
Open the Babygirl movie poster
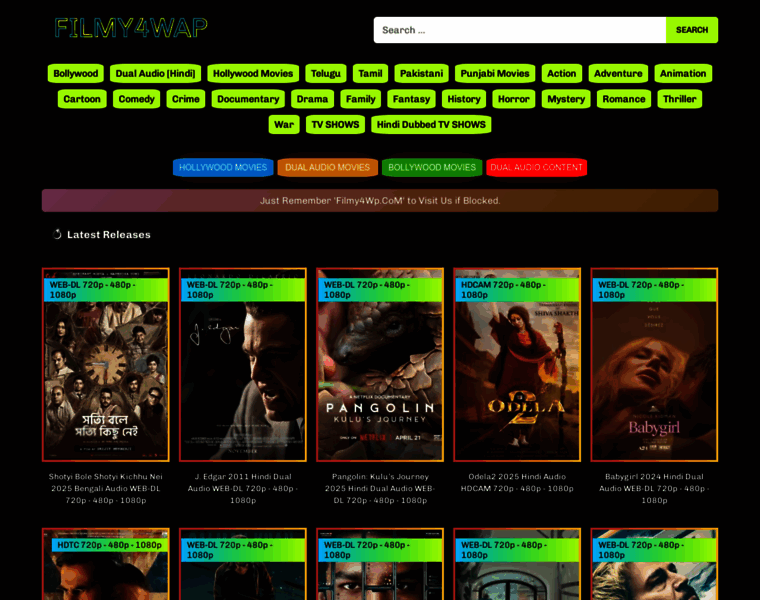(654, 364)
